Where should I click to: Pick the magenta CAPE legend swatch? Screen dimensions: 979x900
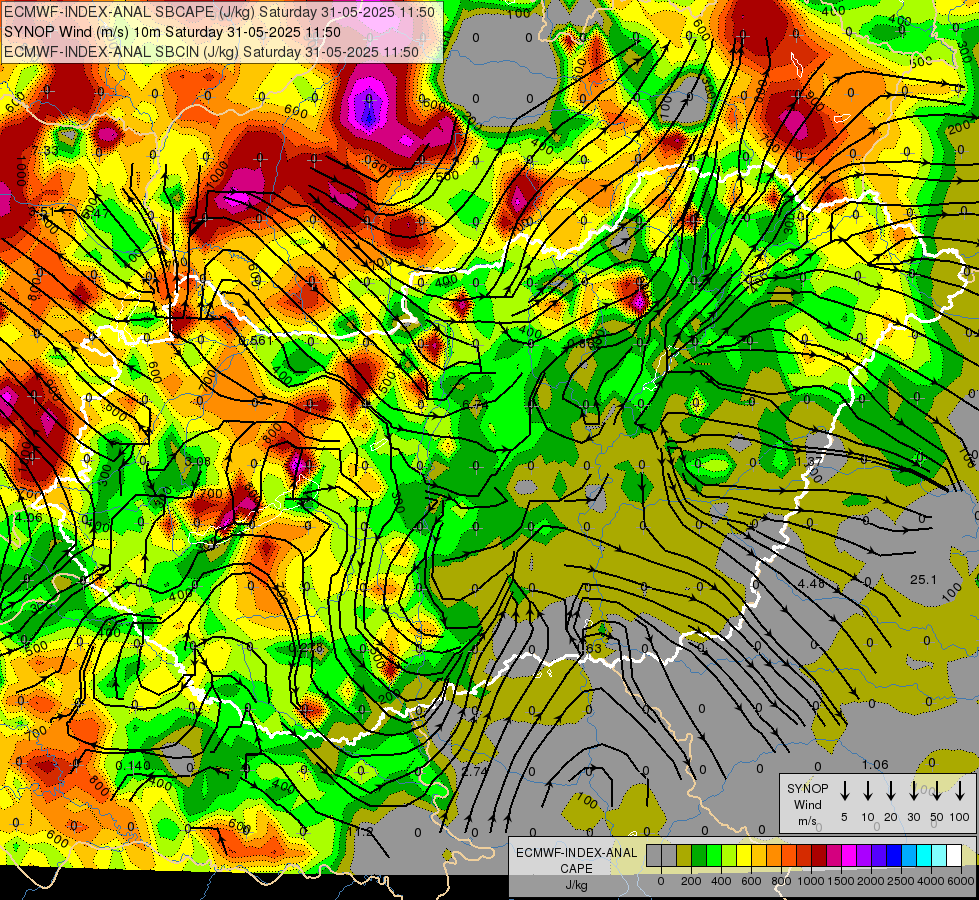tap(849, 855)
